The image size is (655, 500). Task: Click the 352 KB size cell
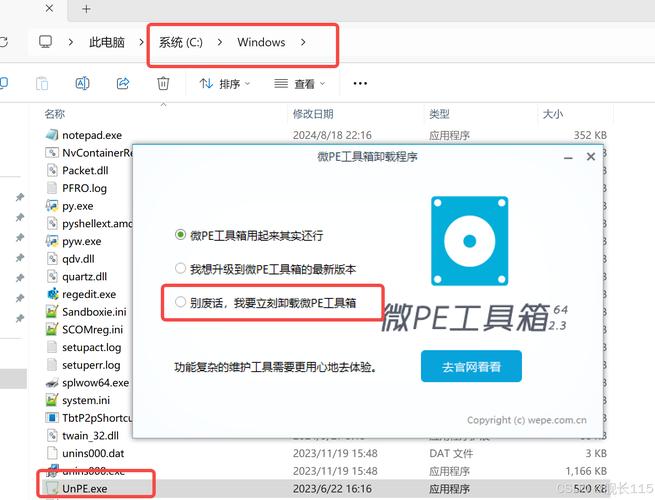click(x=590, y=135)
